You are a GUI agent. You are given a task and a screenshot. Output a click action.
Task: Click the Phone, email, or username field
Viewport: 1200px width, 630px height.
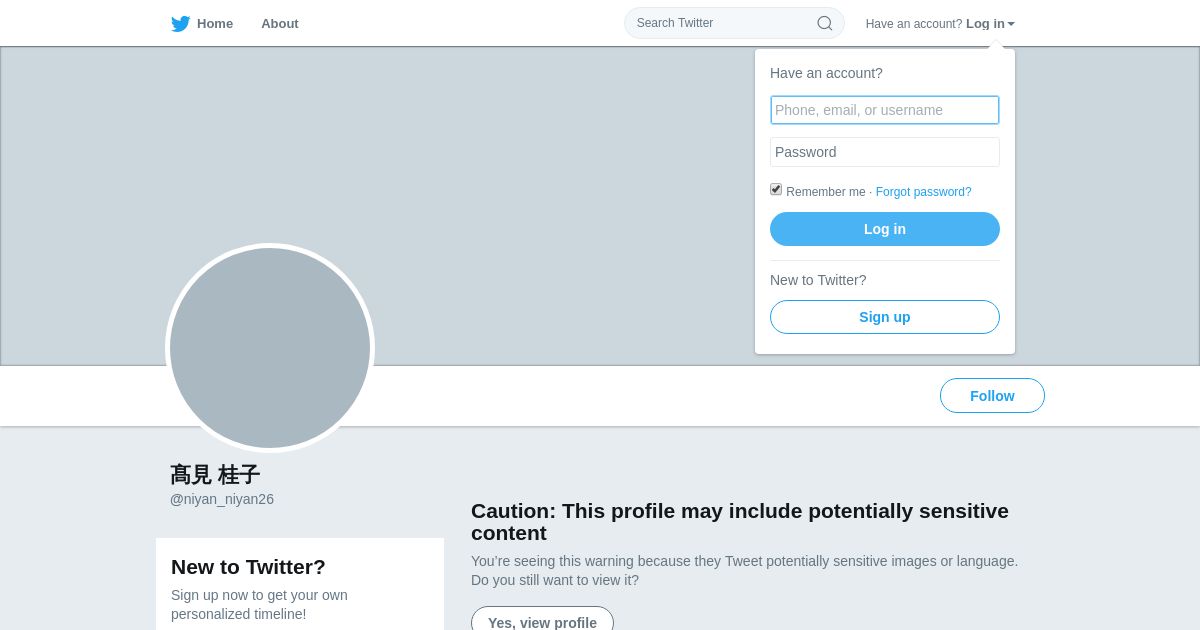(x=885, y=110)
